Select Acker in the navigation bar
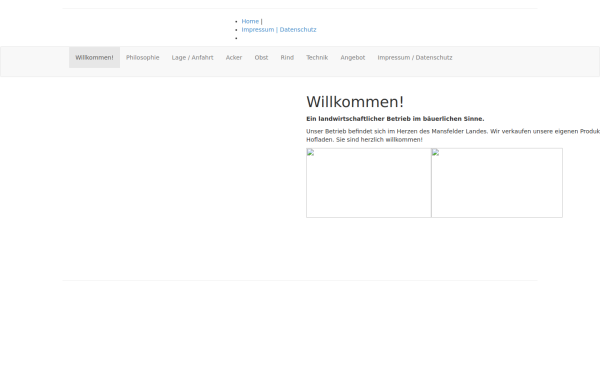Viewport: 600px width, 375px height. click(x=234, y=58)
